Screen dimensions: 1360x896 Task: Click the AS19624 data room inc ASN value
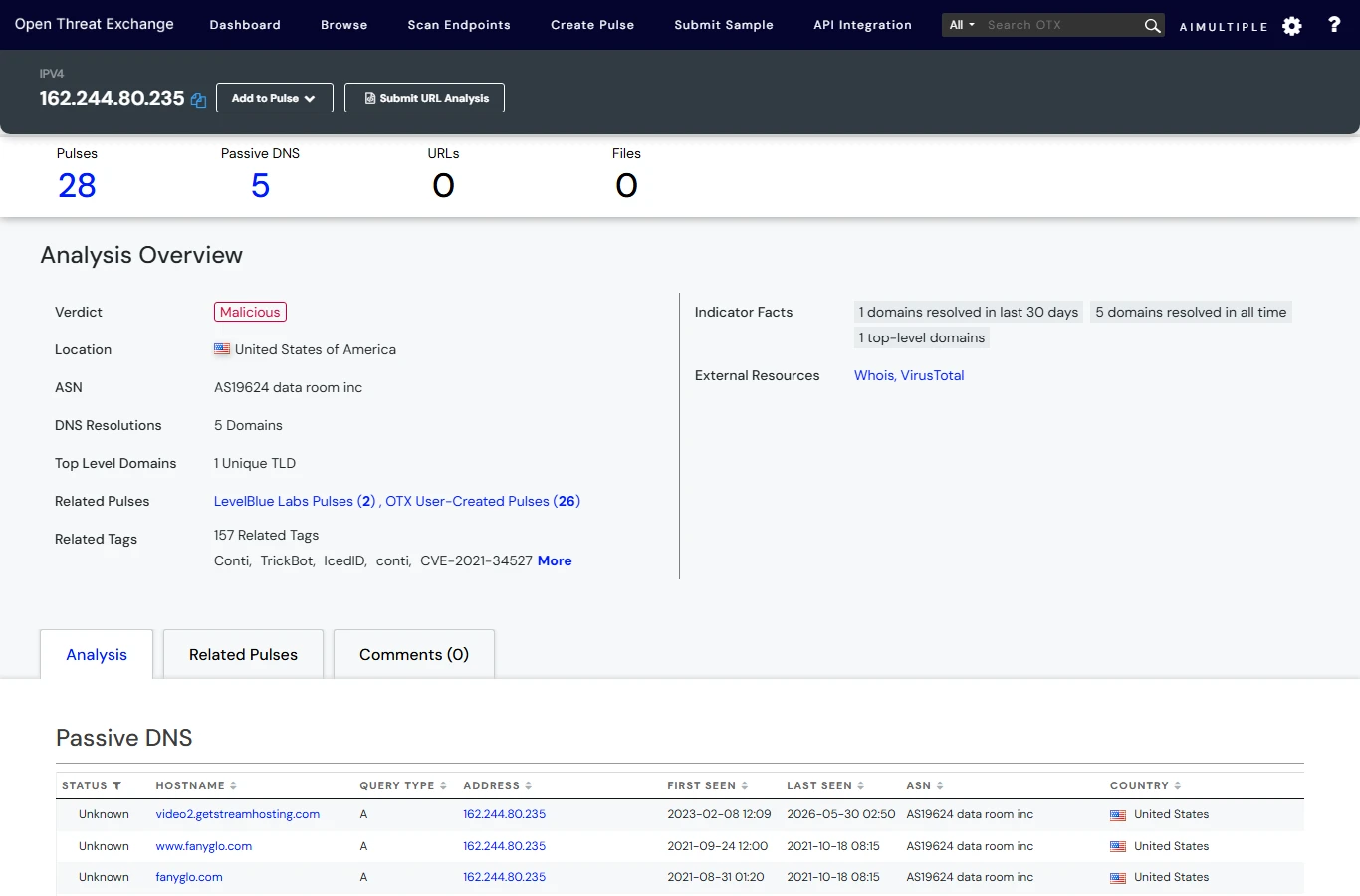tap(288, 387)
